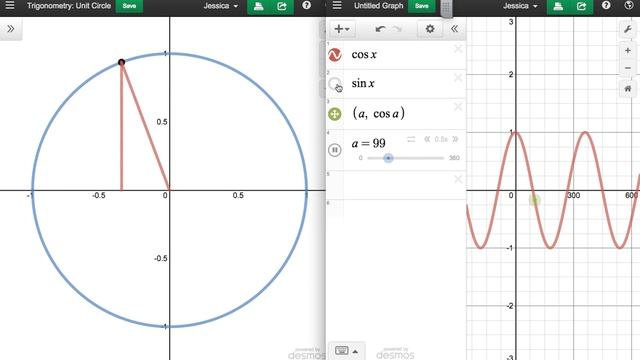Click print icon in Unit Circle window
This screenshot has width=640, height=360.
258,6
